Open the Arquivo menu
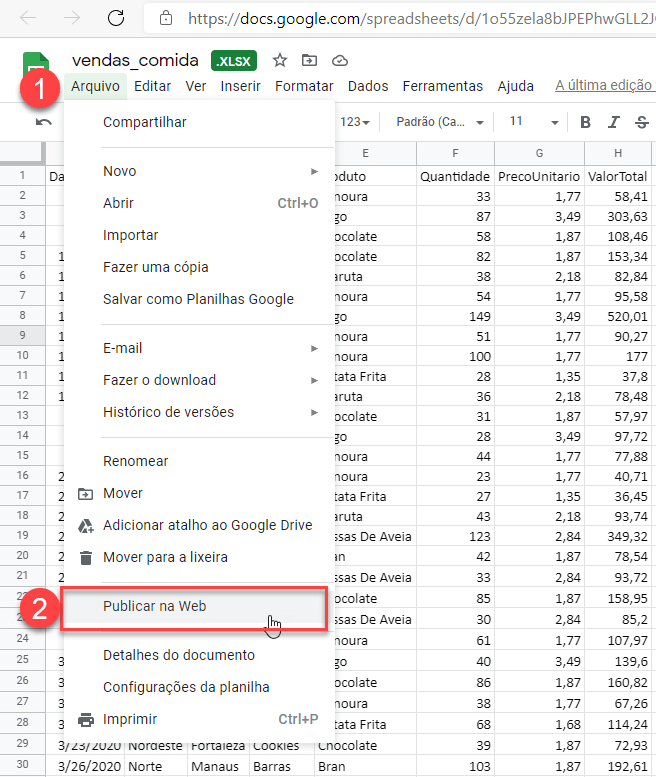Viewport: 656px width, 777px height. point(95,86)
